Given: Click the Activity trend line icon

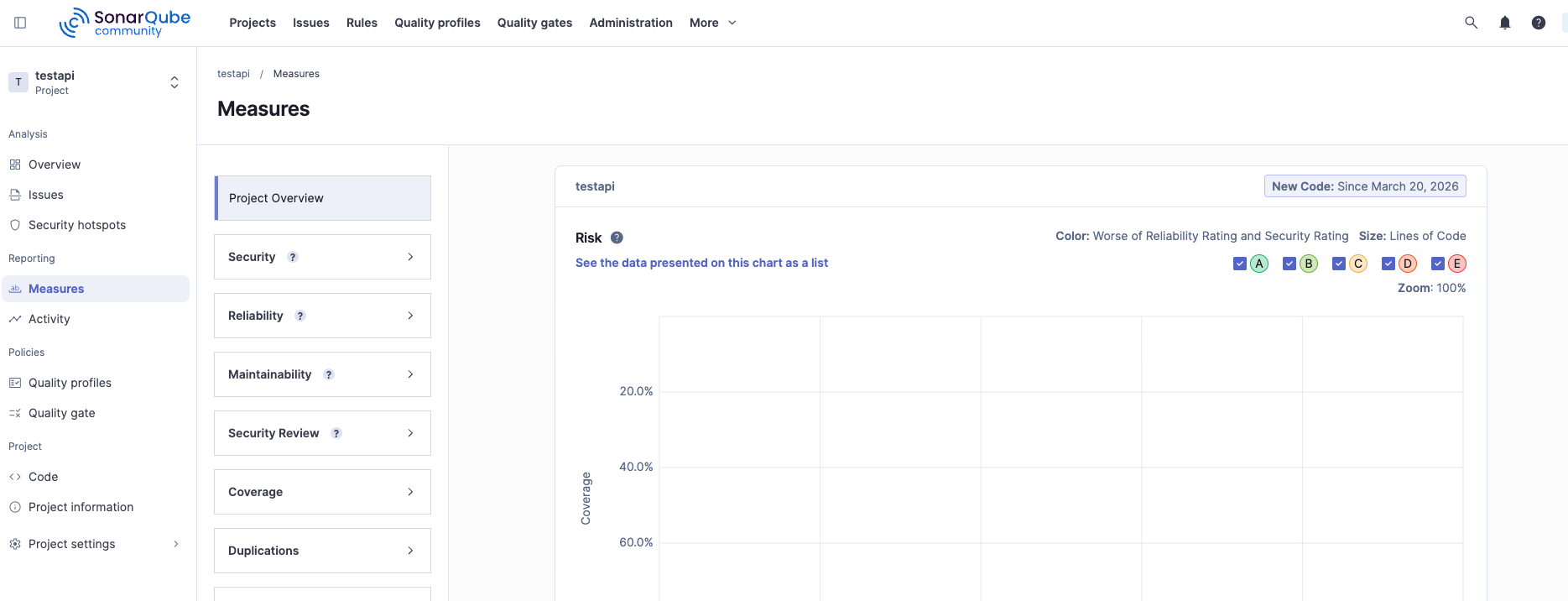Looking at the screenshot, I should point(15,319).
